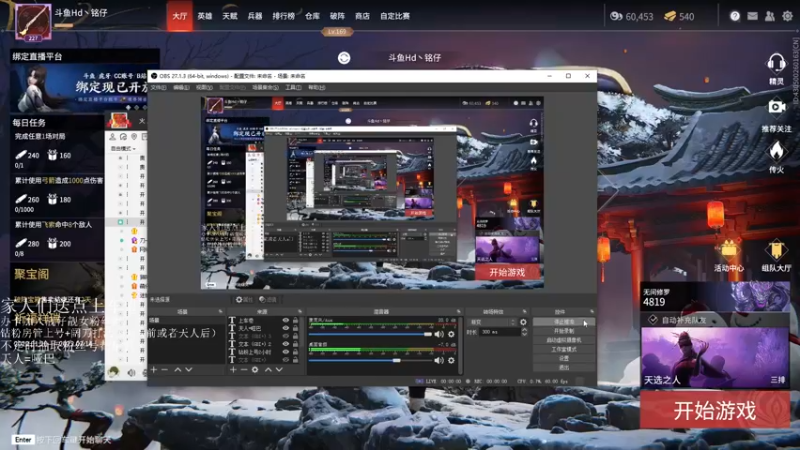Go to the 商店 shop tab
This screenshot has width=800, height=450.
point(362,16)
